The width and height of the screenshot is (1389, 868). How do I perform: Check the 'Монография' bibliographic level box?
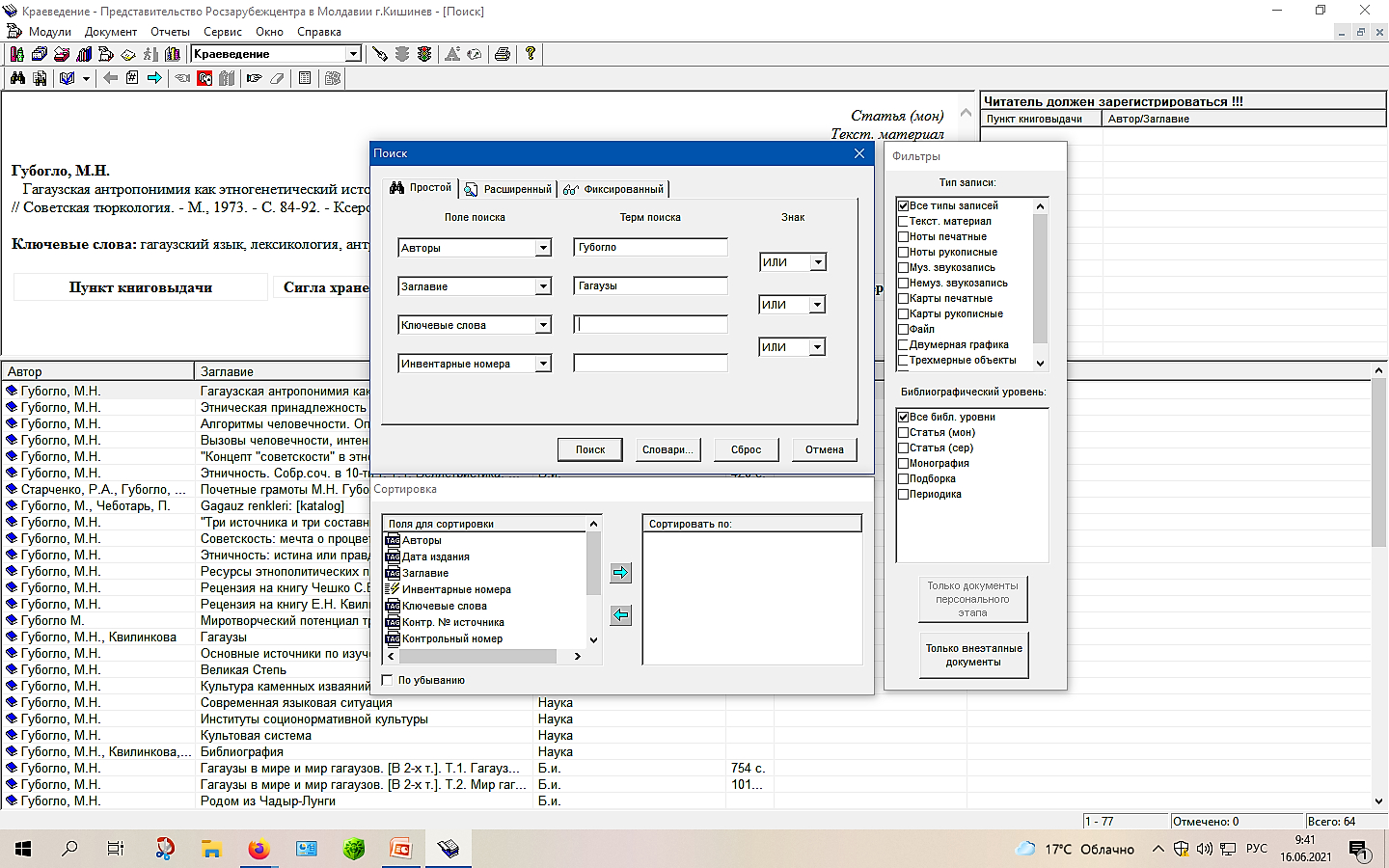(x=903, y=463)
